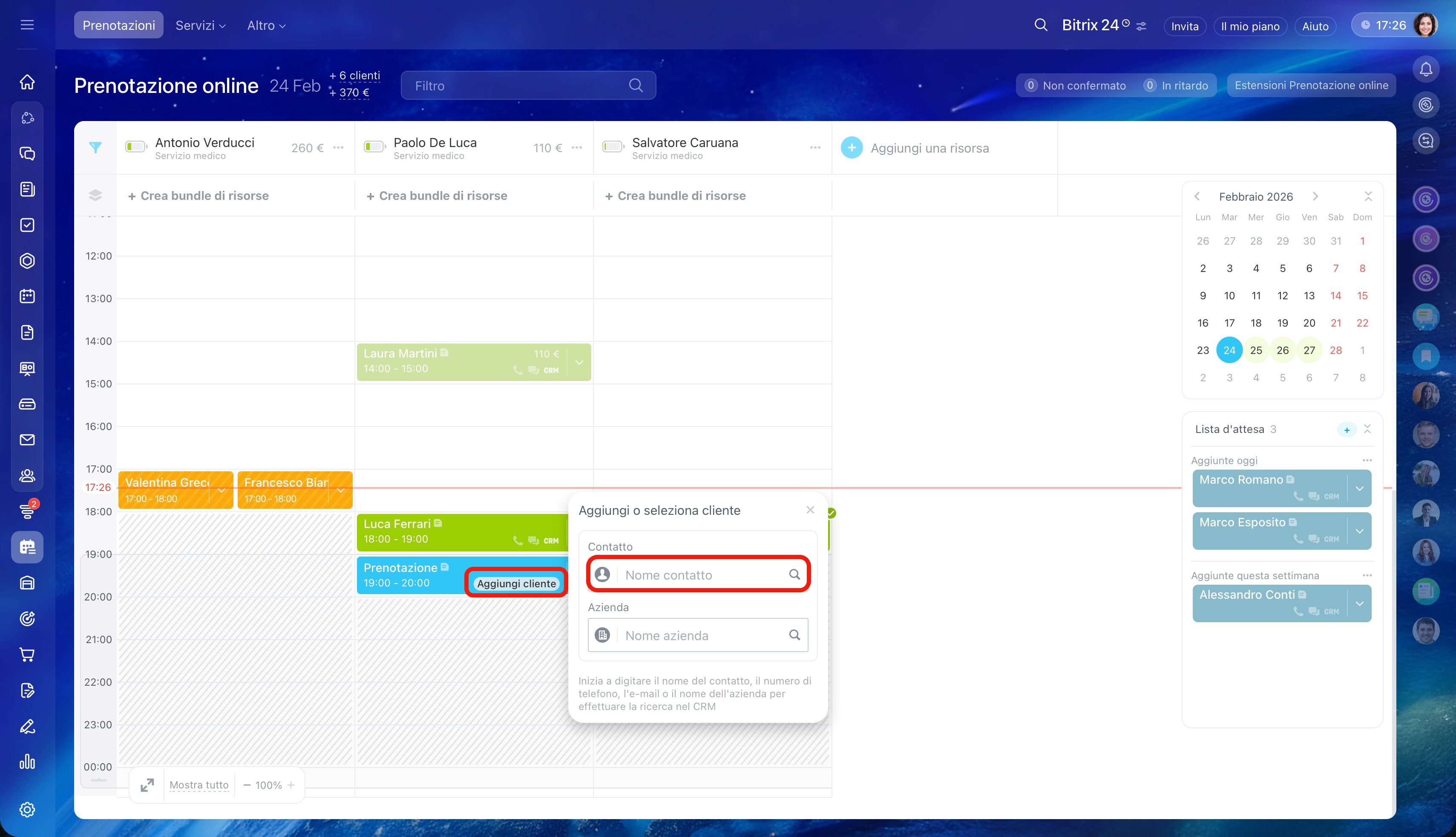1456x837 pixels.
Task: Expand Marco Romano waitlist card chevron
Action: pos(1359,489)
